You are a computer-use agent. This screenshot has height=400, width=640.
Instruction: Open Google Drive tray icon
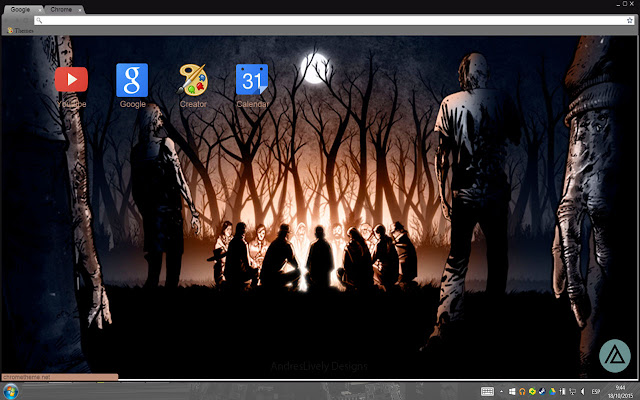point(552,392)
